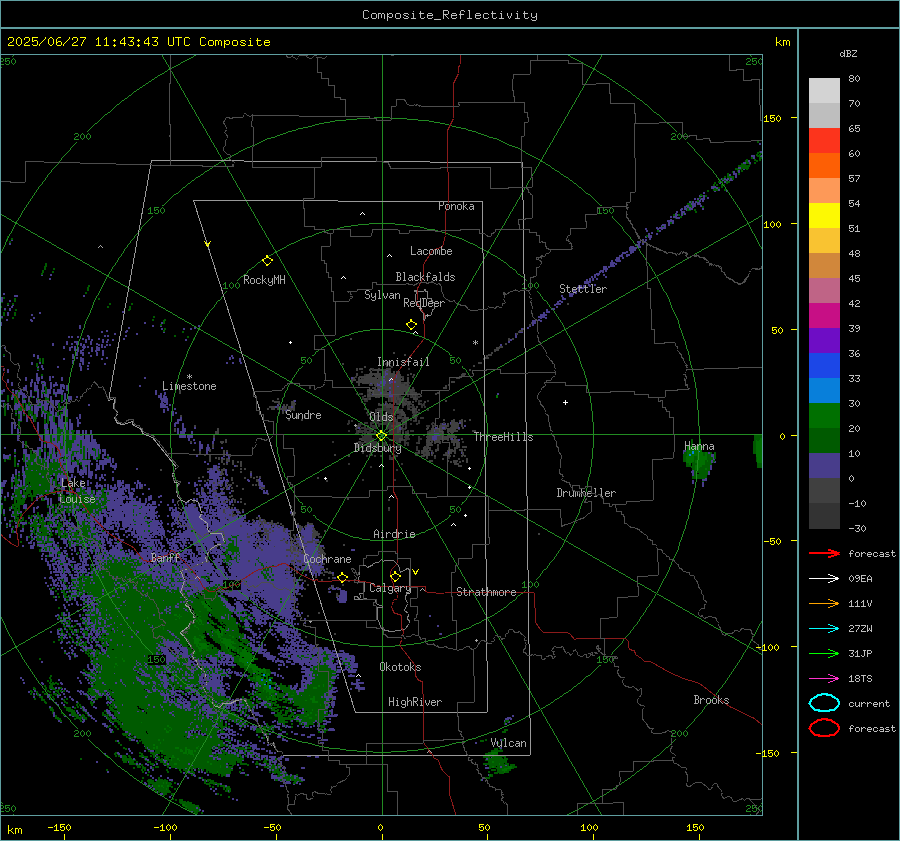Click the Limestone label
This screenshot has height=841, width=900.
point(189,386)
